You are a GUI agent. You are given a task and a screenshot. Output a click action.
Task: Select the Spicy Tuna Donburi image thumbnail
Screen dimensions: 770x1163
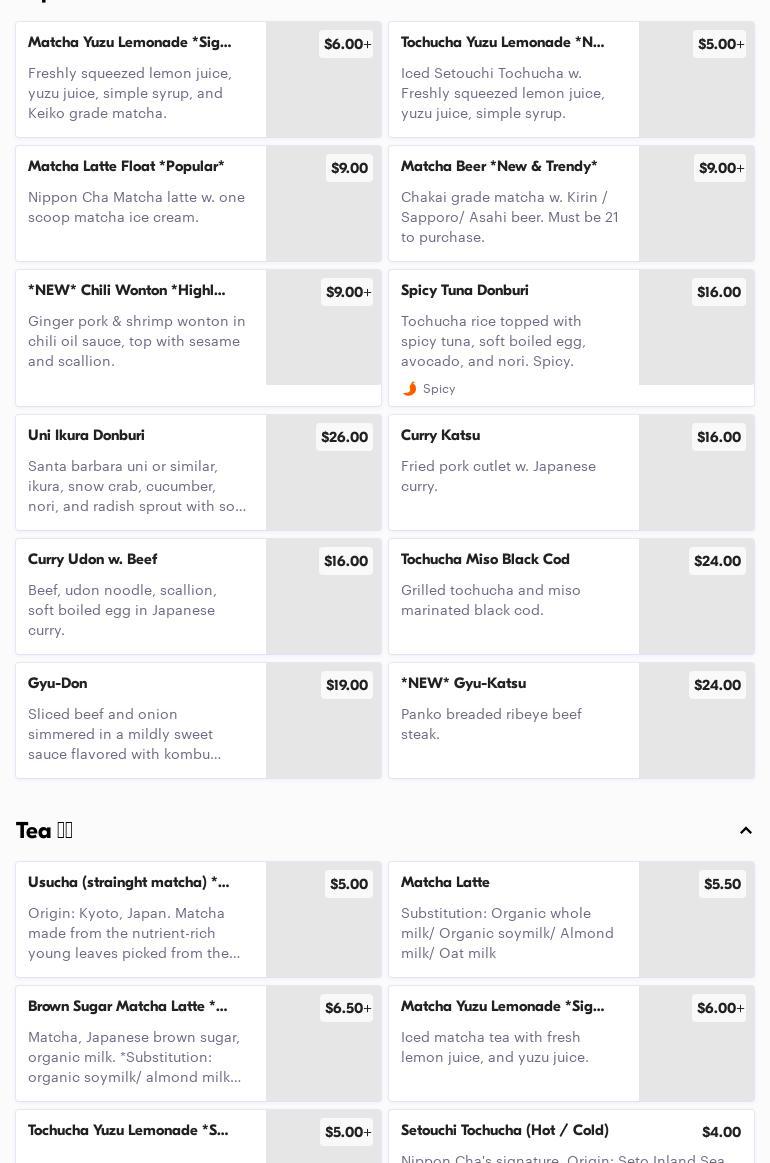tap(696, 327)
